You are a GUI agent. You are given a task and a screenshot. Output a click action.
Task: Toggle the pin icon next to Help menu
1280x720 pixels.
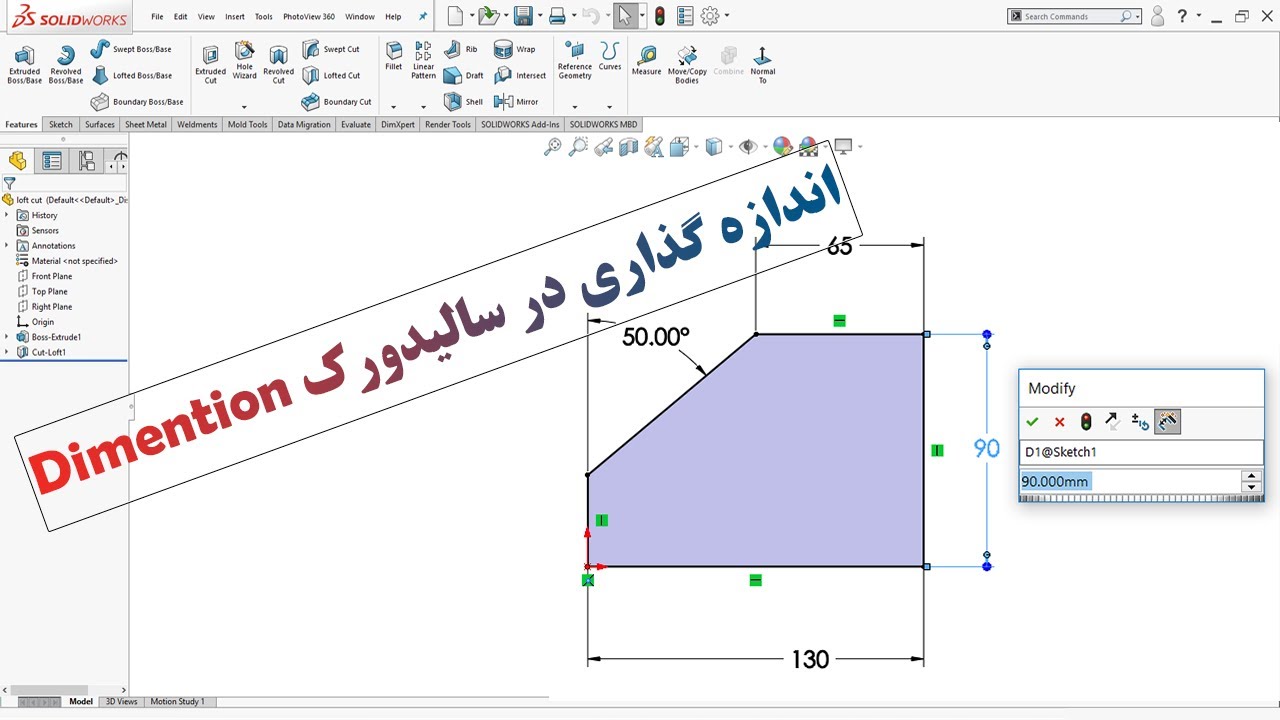coord(422,16)
